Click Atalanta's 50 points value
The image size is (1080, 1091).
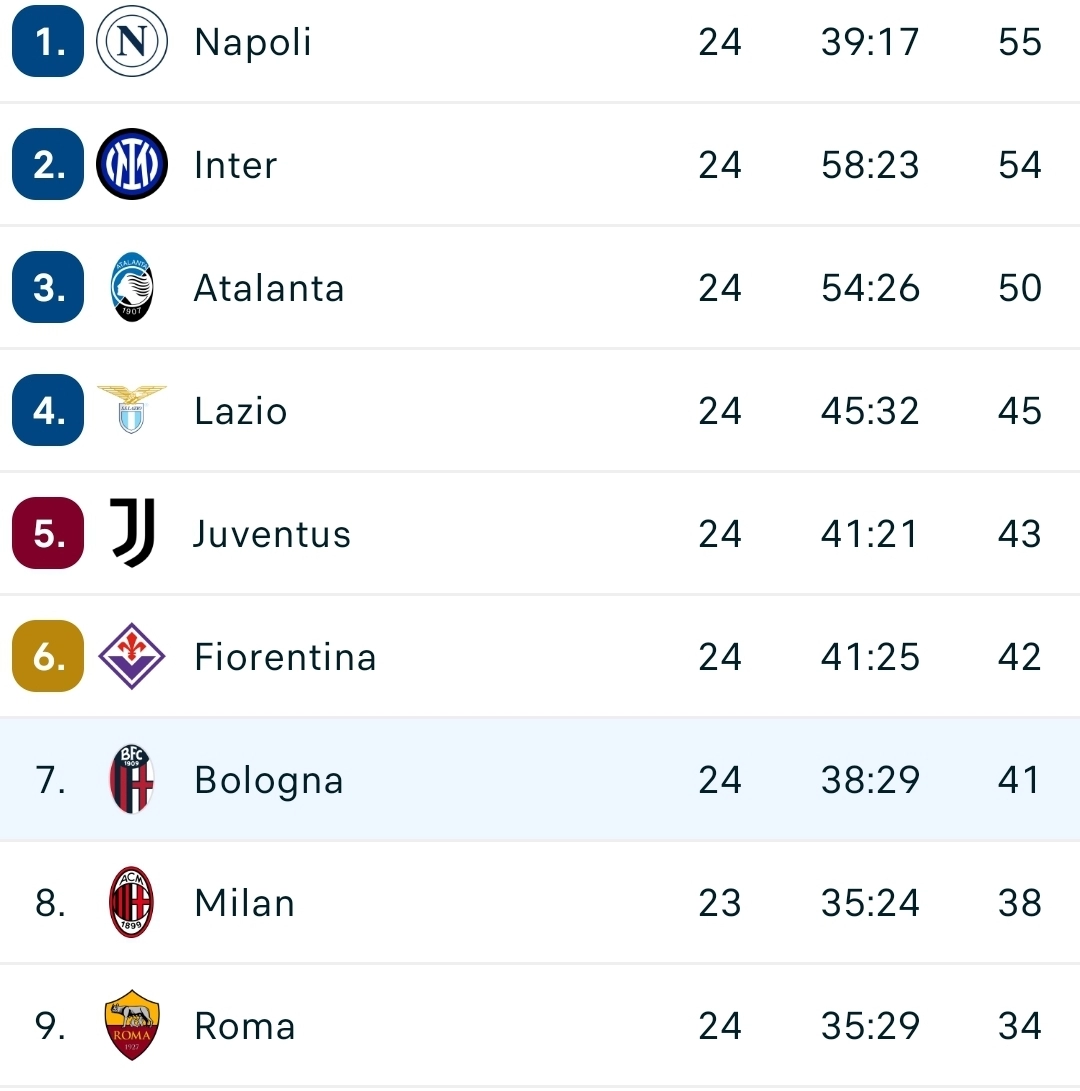[1019, 288]
